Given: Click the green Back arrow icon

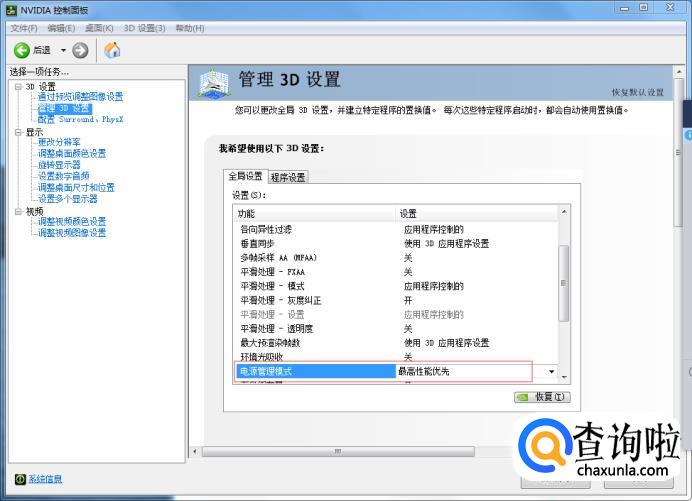Looking at the screenshot, I should pos(22,50).
